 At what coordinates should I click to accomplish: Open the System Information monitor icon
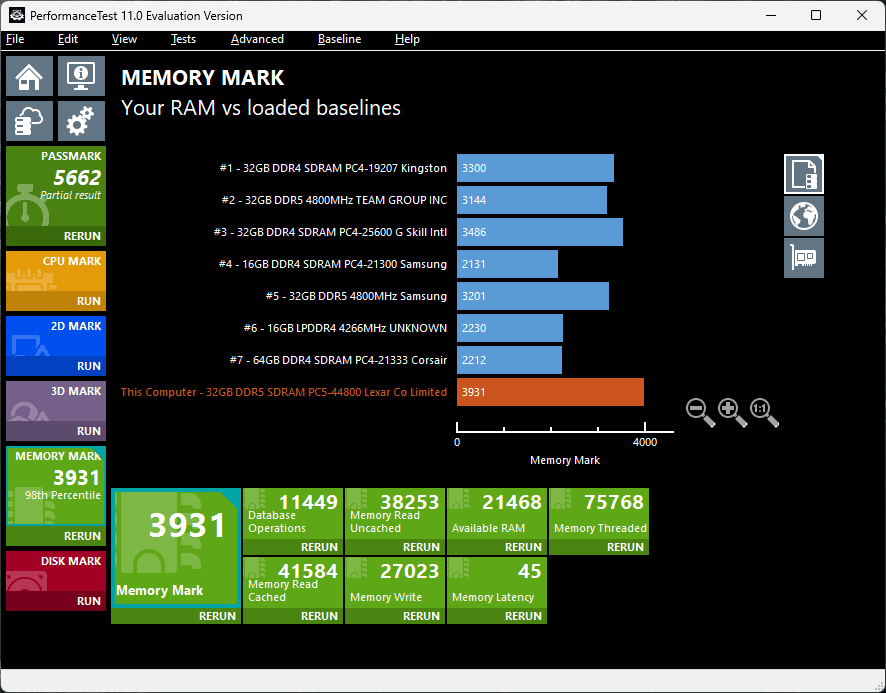[x=81, y=76]
